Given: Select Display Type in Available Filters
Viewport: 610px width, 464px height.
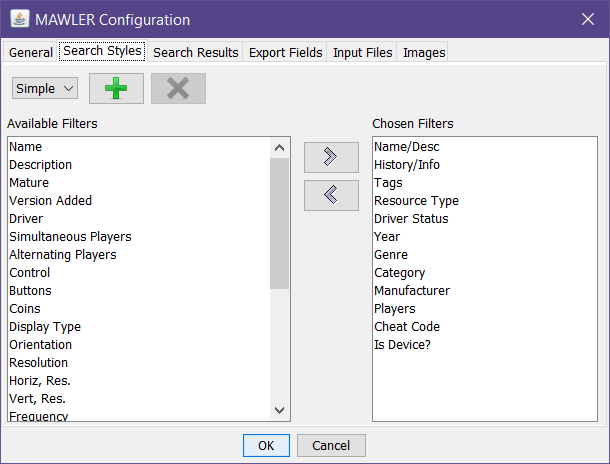Looking at the screenshot, I should [x=45, y=327].
